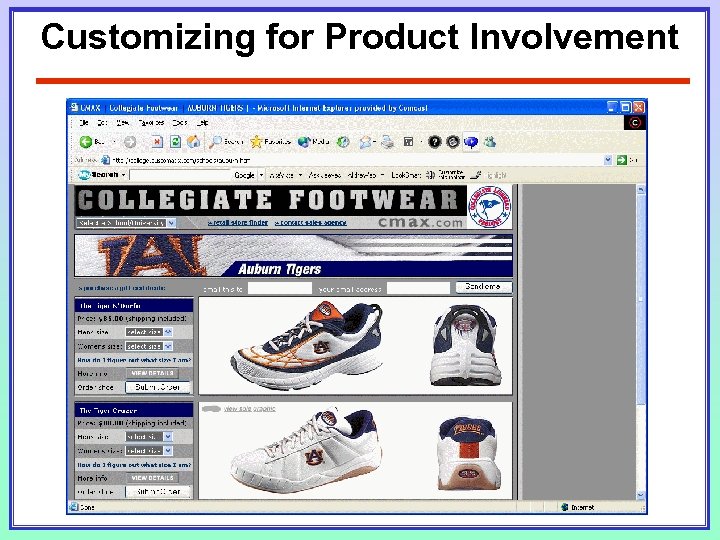Image resolution: width=720 pixels, height=540 pixels.
Task: Click the scrollbar up arrow
Action: tap(641, 190)
